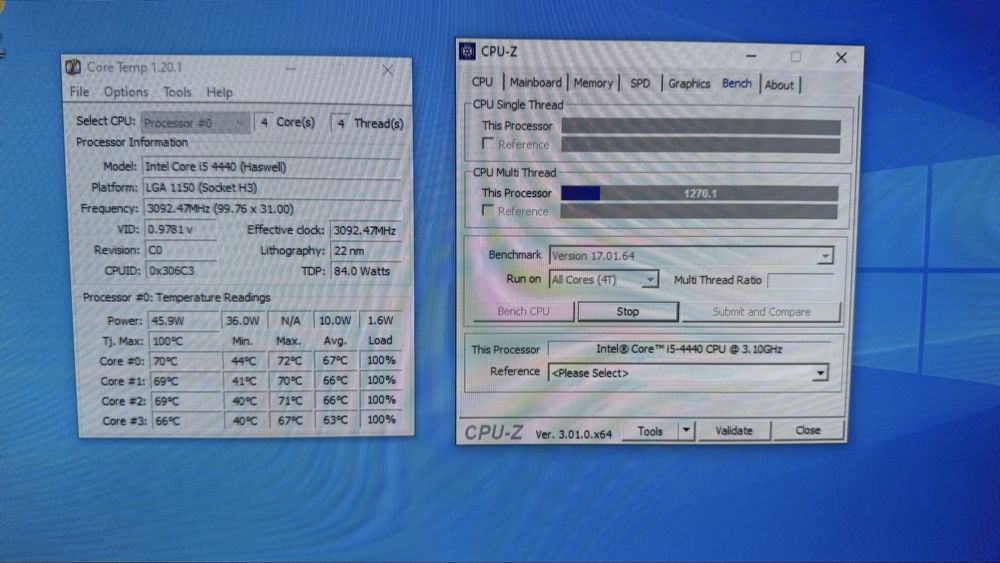
Task: Click the CPU-Z app icon in title bar
Action: pos(467,51)
